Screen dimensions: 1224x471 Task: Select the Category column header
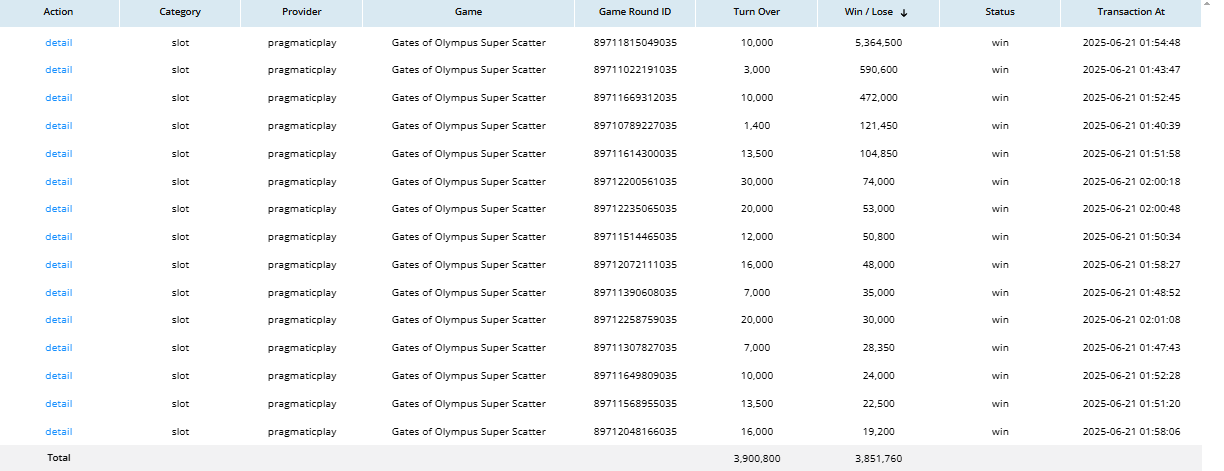[180, 12]
